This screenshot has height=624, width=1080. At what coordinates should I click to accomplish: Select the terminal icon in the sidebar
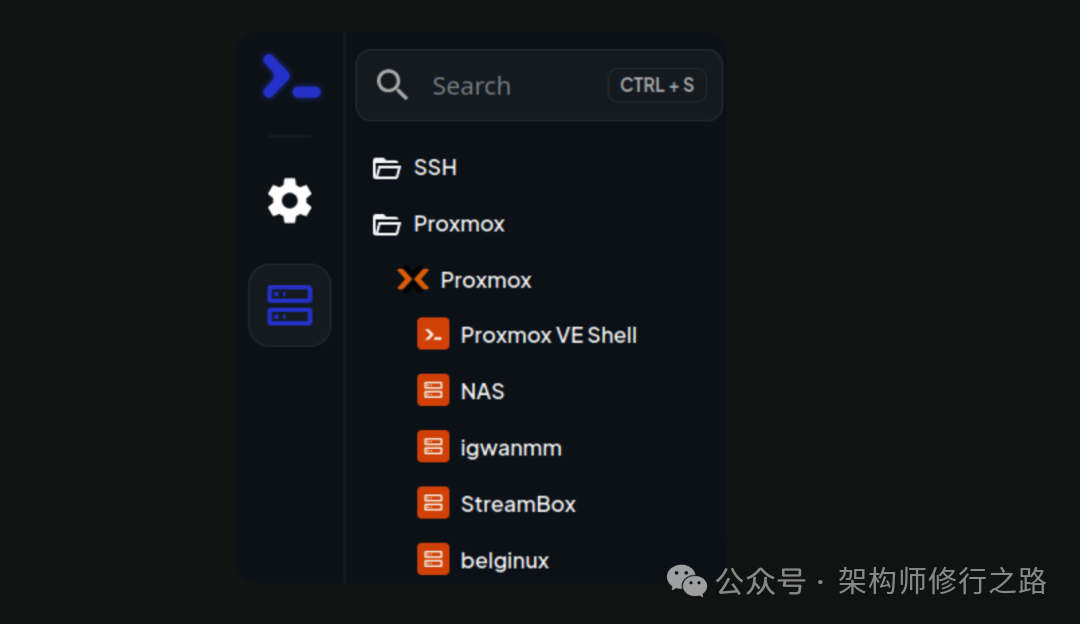click(289, 76)
